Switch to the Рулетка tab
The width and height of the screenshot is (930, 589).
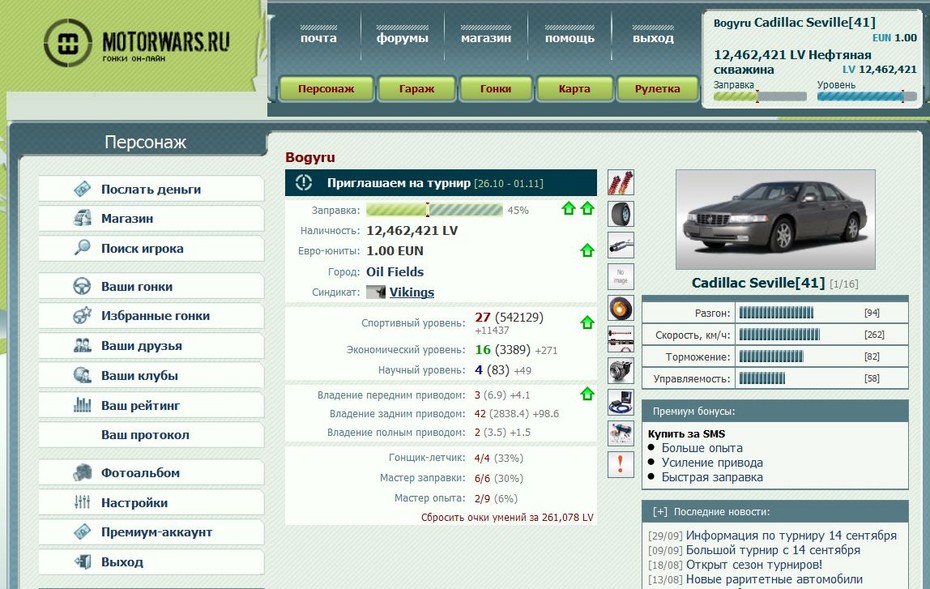(x=657, y=89)
